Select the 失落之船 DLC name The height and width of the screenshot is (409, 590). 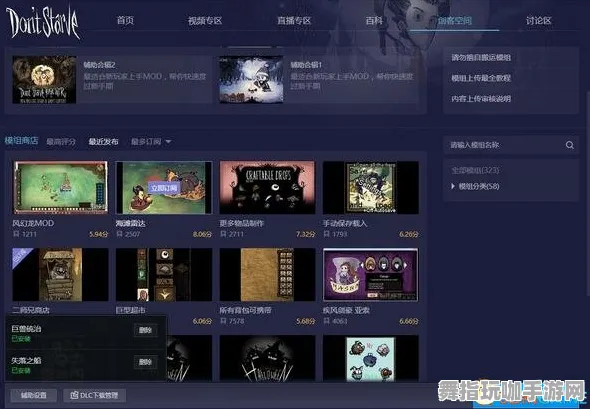coord(26,360)
